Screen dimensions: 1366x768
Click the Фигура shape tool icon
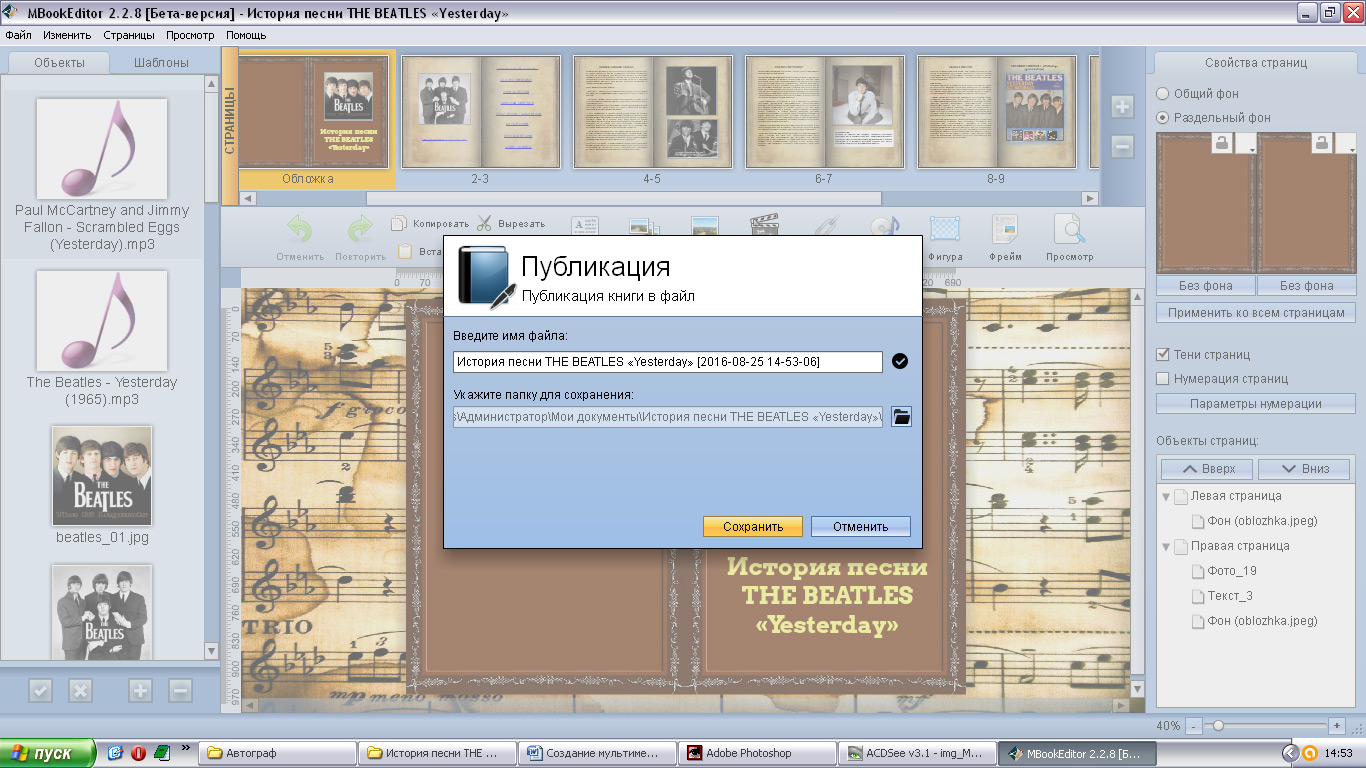point(944,230)
